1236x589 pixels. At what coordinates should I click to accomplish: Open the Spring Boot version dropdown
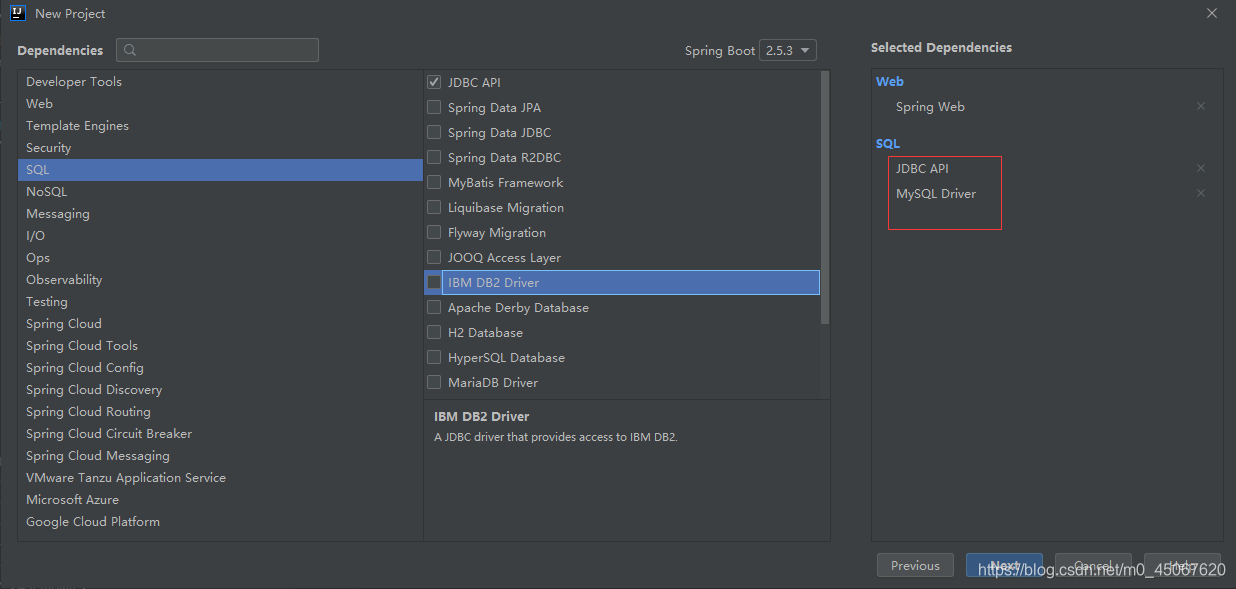788,50
